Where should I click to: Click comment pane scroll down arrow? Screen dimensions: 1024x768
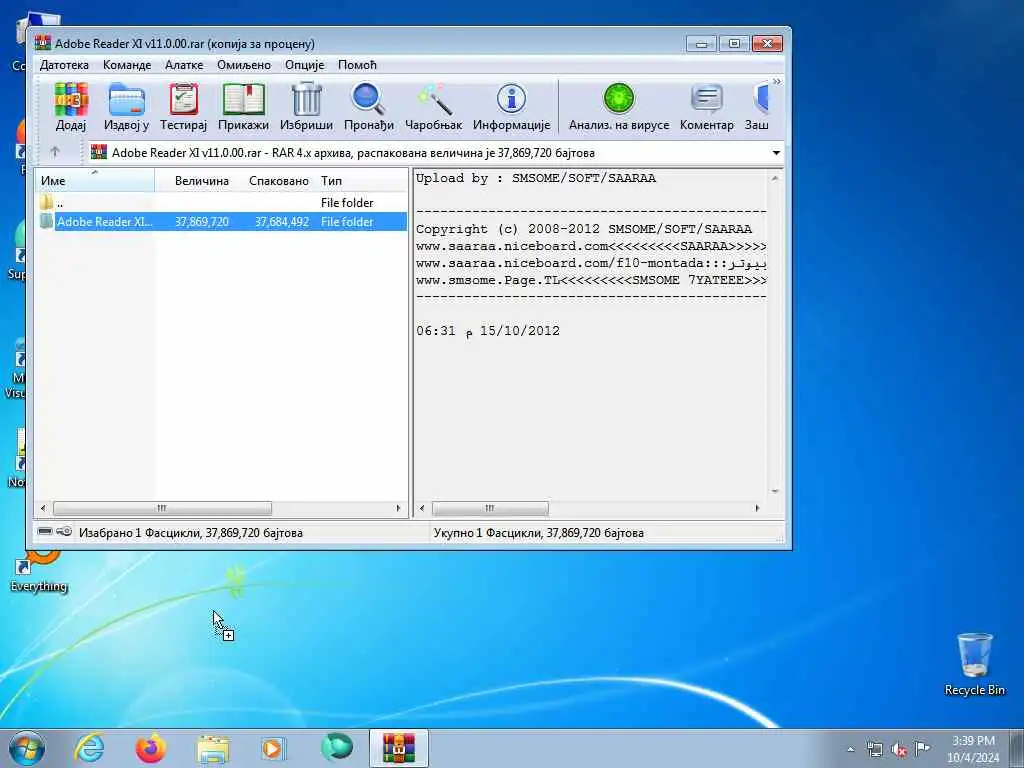point(775,490)
